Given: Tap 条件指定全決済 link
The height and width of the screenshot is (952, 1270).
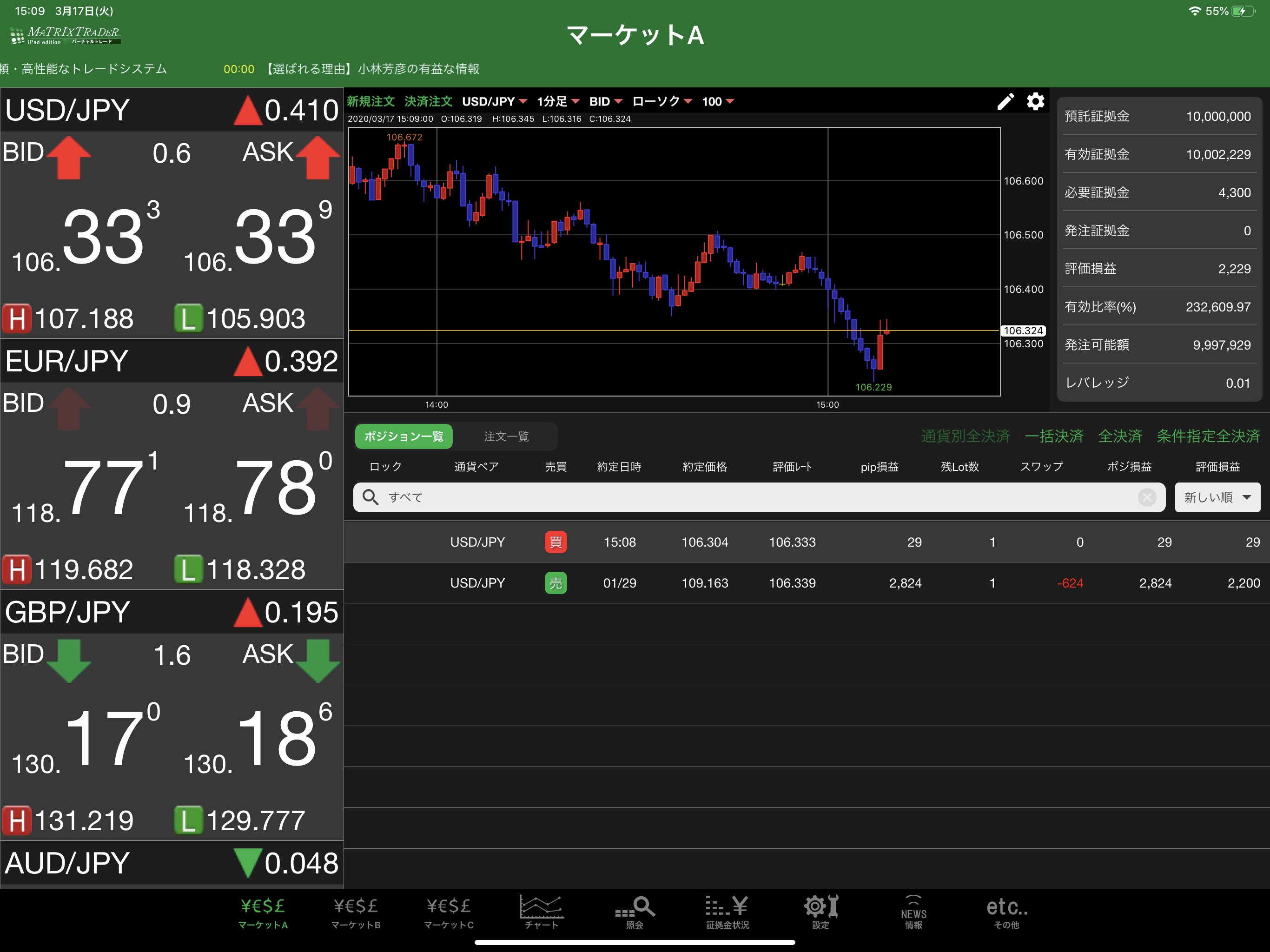Looking at the screenshot, I should point(1208,436).
